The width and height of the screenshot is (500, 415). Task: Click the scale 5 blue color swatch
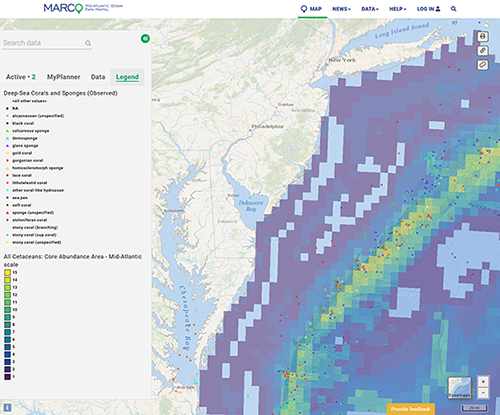[x=7, y=347]
